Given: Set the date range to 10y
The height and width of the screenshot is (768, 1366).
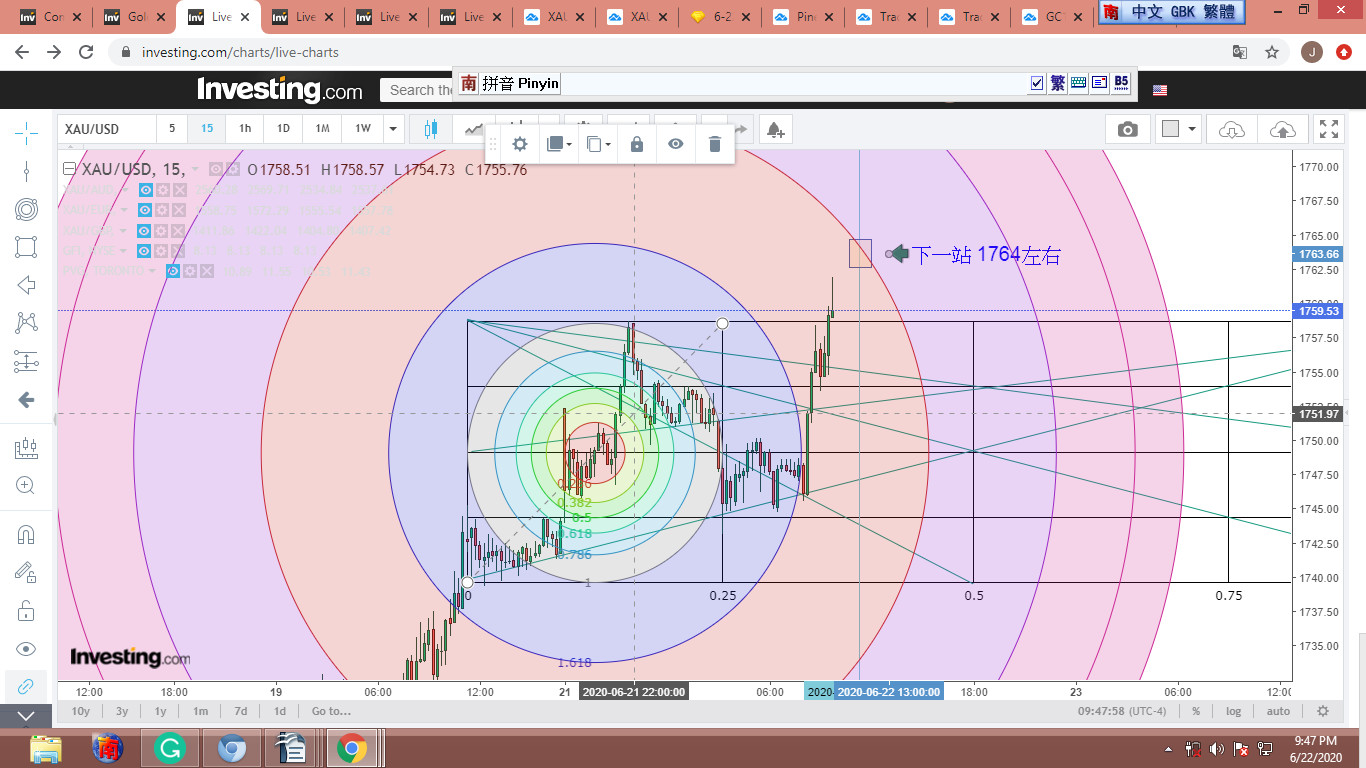Looking at the screenshot, I should [x=81, y=711].
